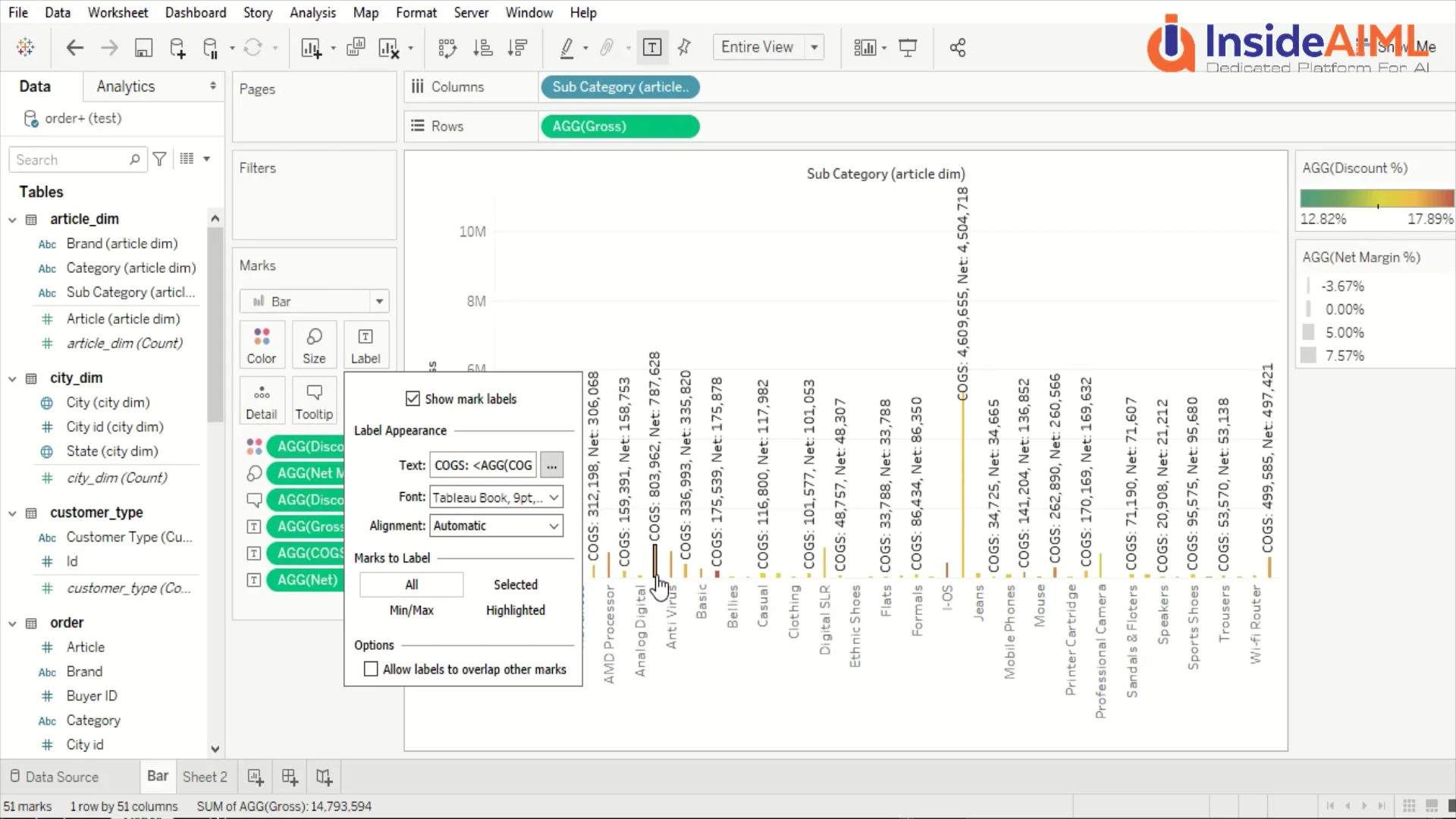Click the AGG(Discount %) color gradient legend
The width and height of the screenshot is (1456, 819).
click(x=1376, y=199)
